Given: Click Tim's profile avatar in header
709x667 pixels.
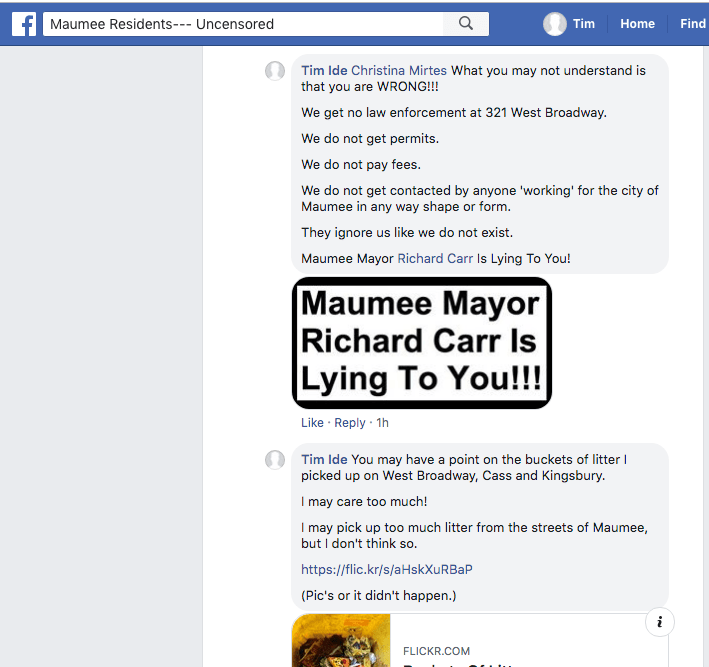Looking at the screenshot, I should tap(555, 24).
